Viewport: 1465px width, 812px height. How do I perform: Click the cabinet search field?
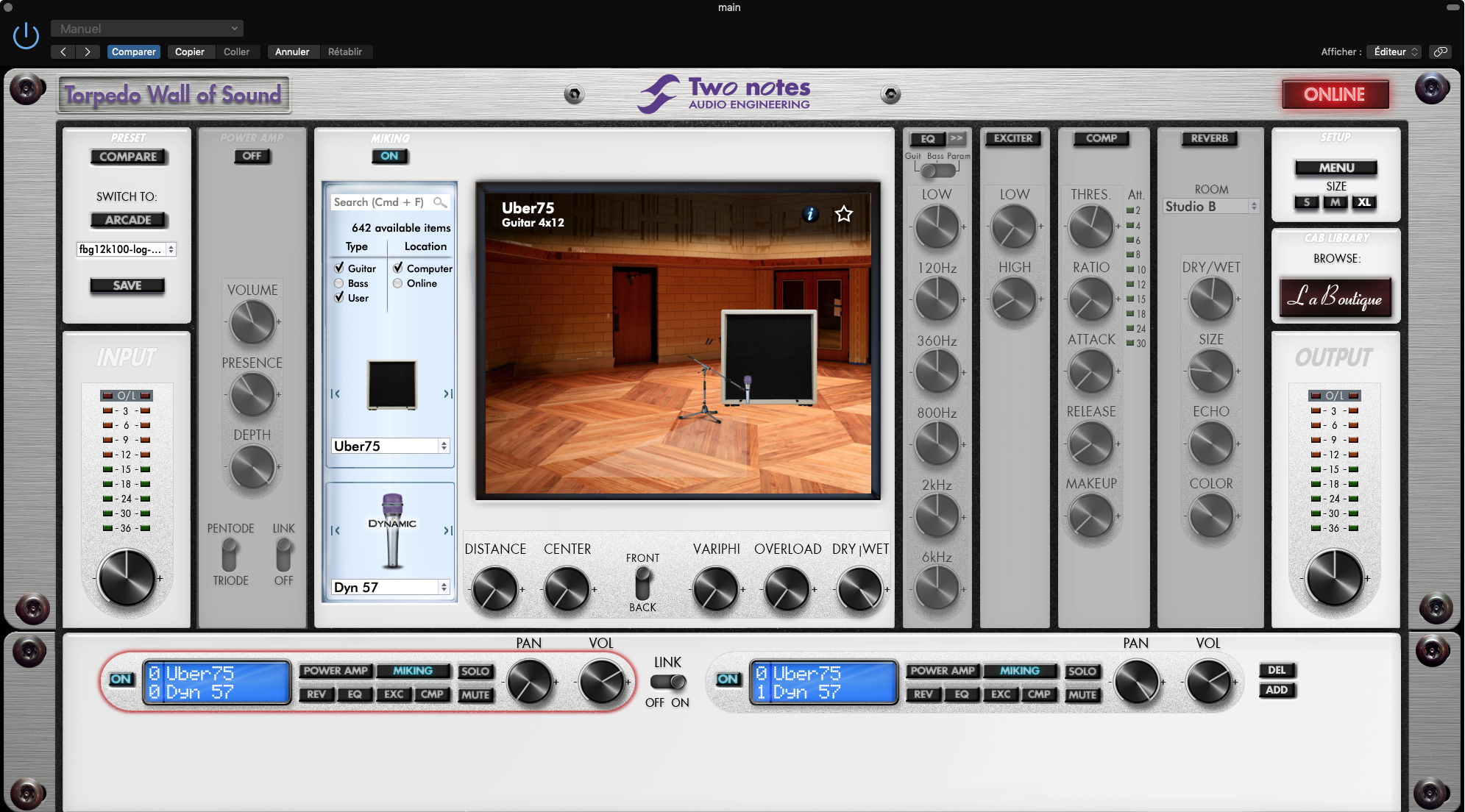389,202
